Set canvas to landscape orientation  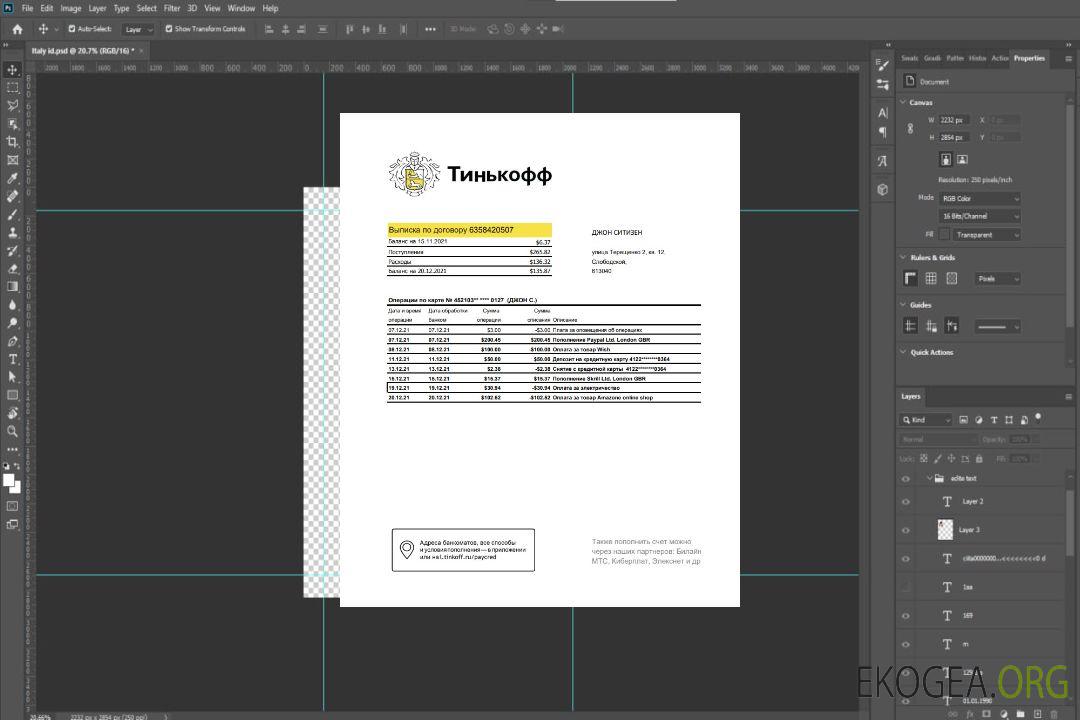962,159
